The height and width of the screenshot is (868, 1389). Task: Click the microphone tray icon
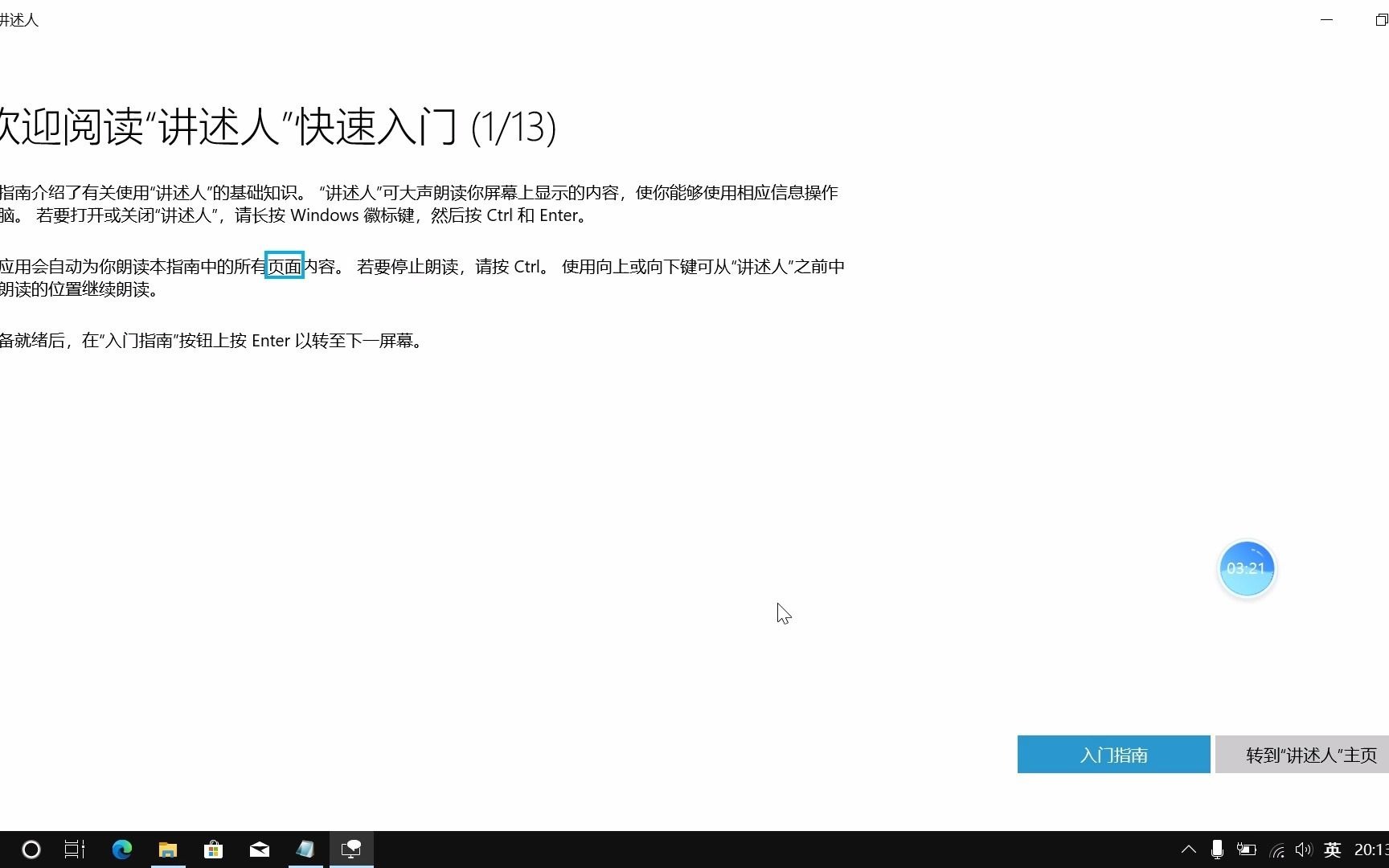coord(1217,850)
